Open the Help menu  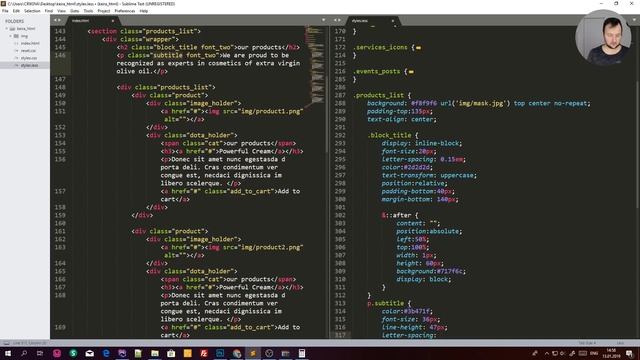coord(144,11)
